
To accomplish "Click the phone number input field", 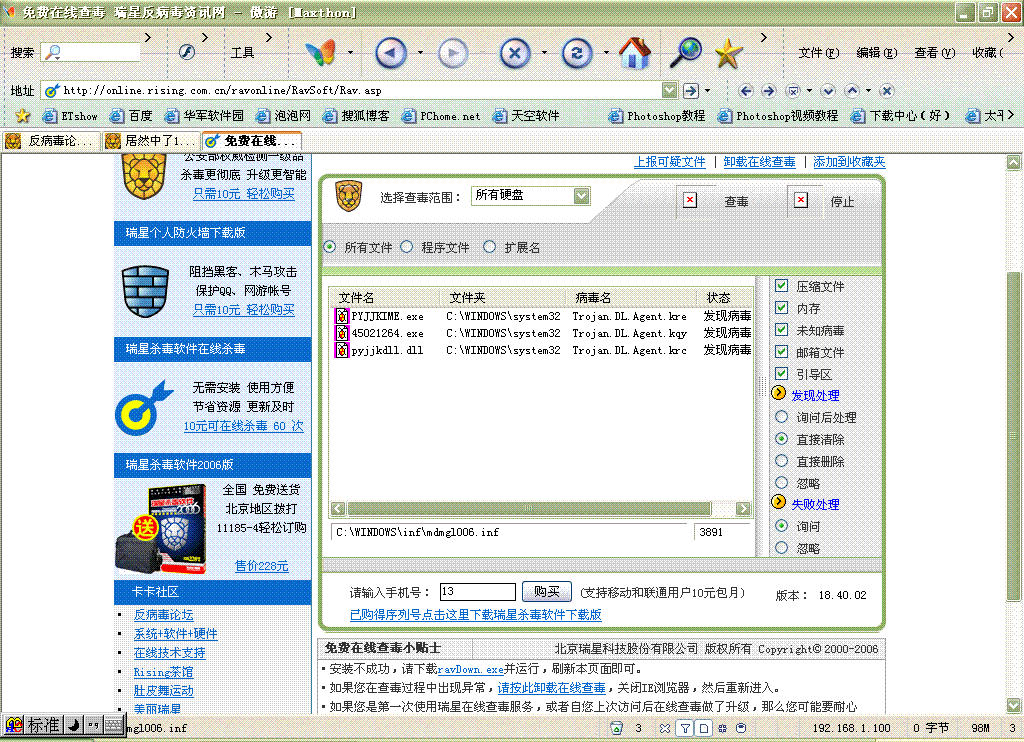I will point(477,592).
